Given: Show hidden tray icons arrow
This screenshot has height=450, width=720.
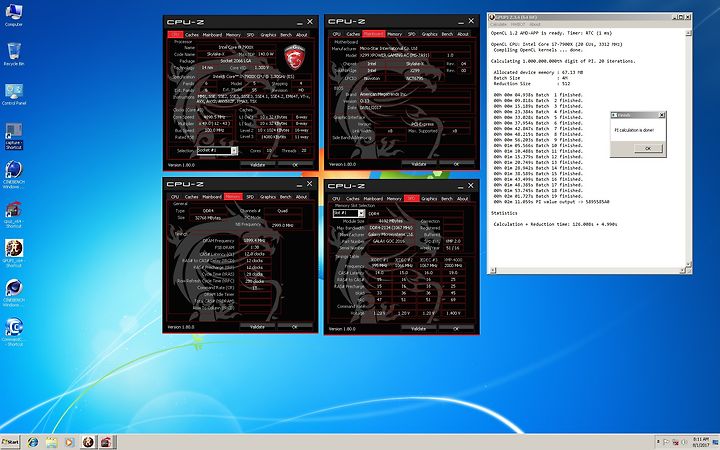Looking at the screenshot, I should [658, 443].
